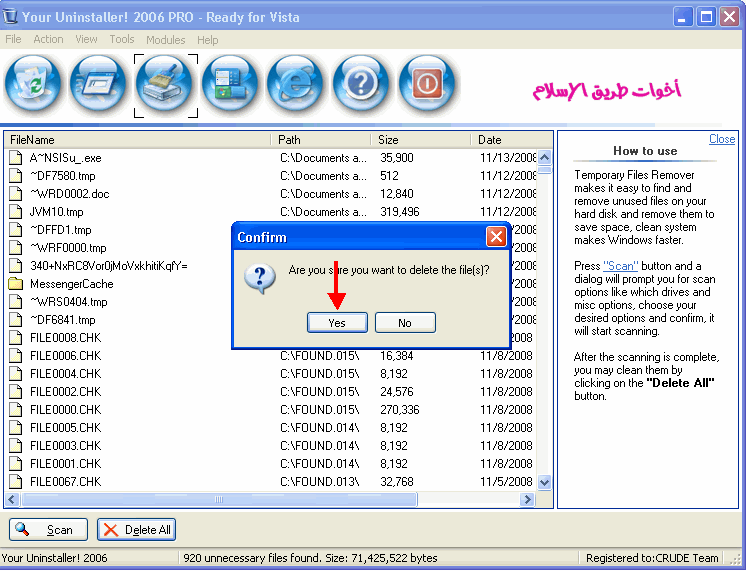This screenshot has width=746, height=571.
Task: Minimize the Your Uninstaller window
Action: pos(683,18)
